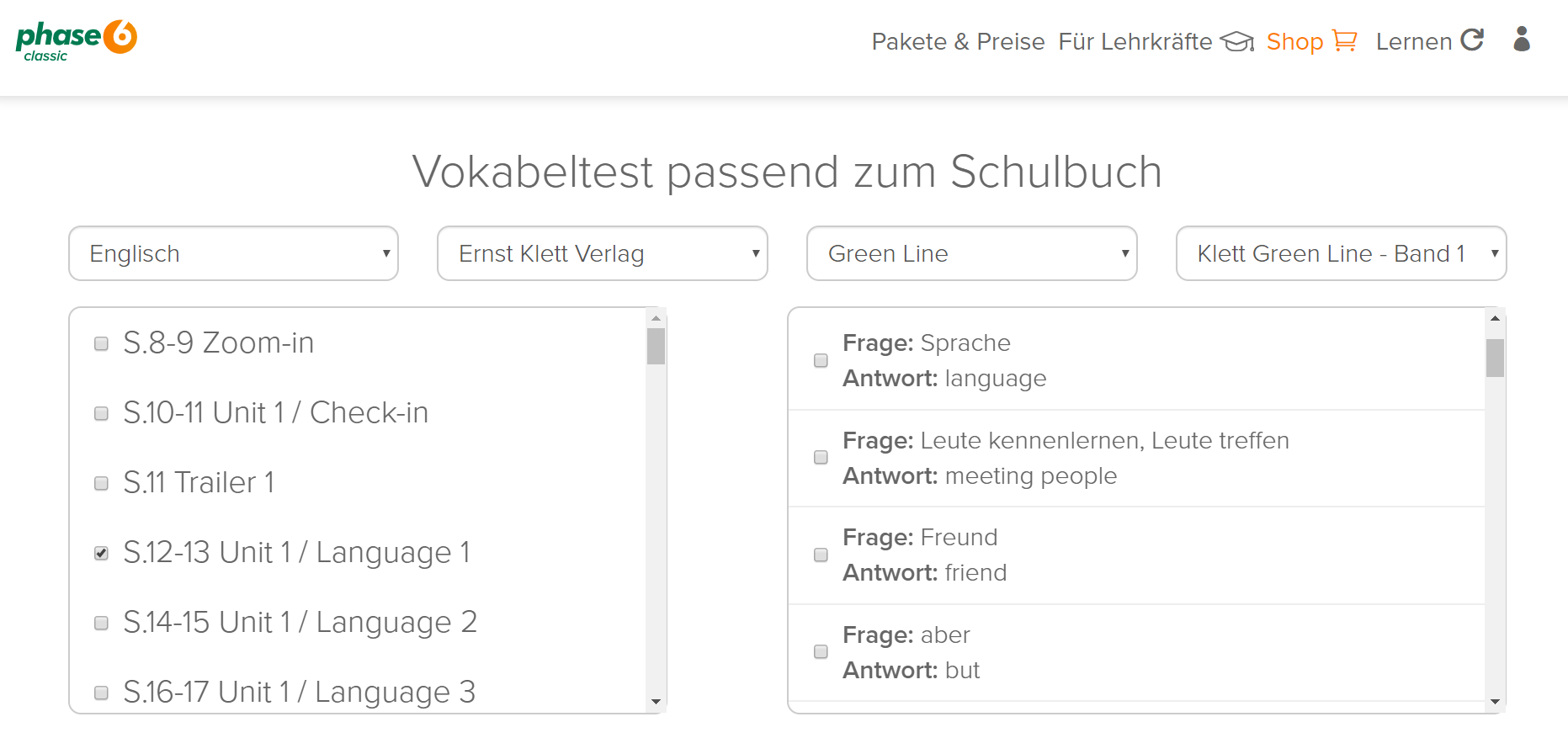Click up arrow of chapter list scrollbar
Image resolution: width=1568 pixels, height=738 pixels.
point(656,318)
